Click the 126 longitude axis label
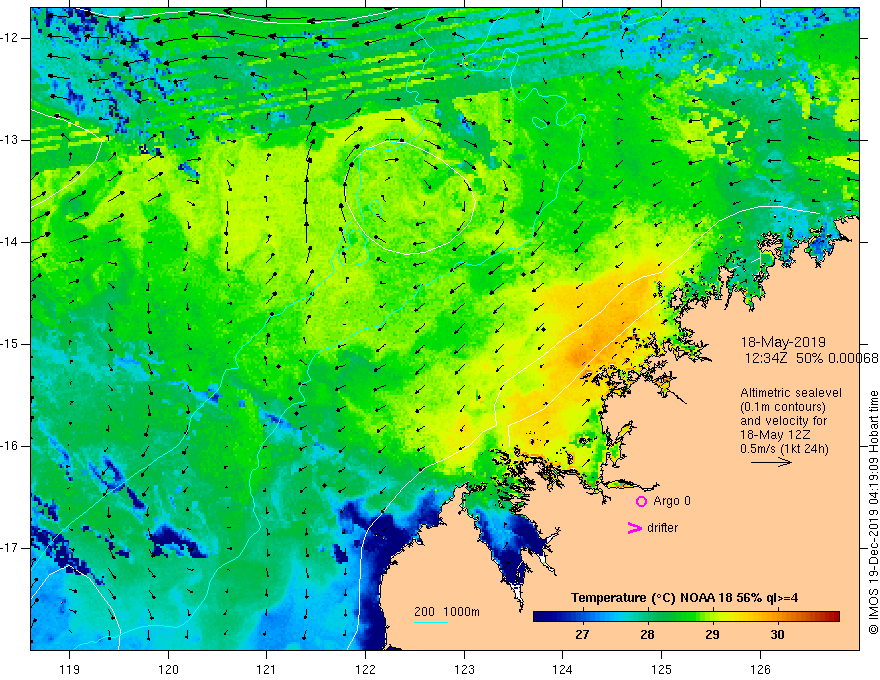 tap(760, 669)
